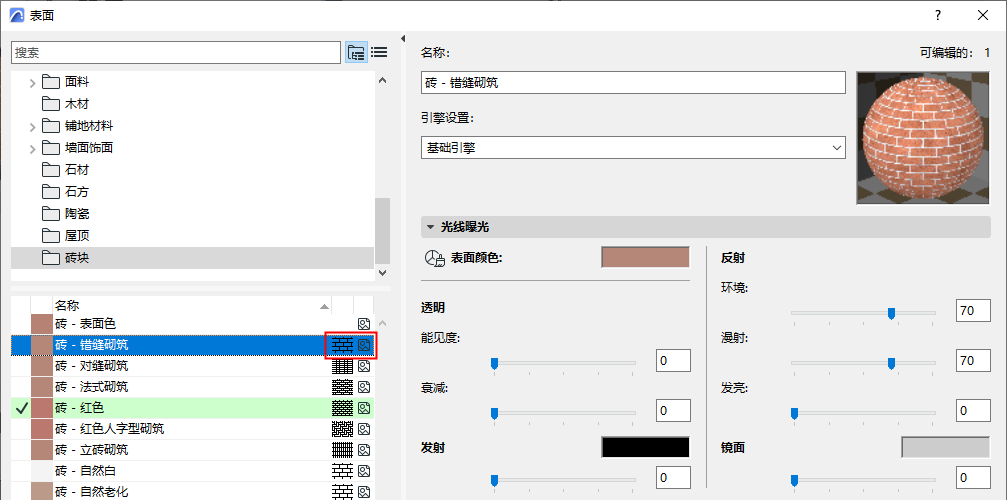
Task: Click texture icon of 砖 - 红色
Action: coord(364,408)
